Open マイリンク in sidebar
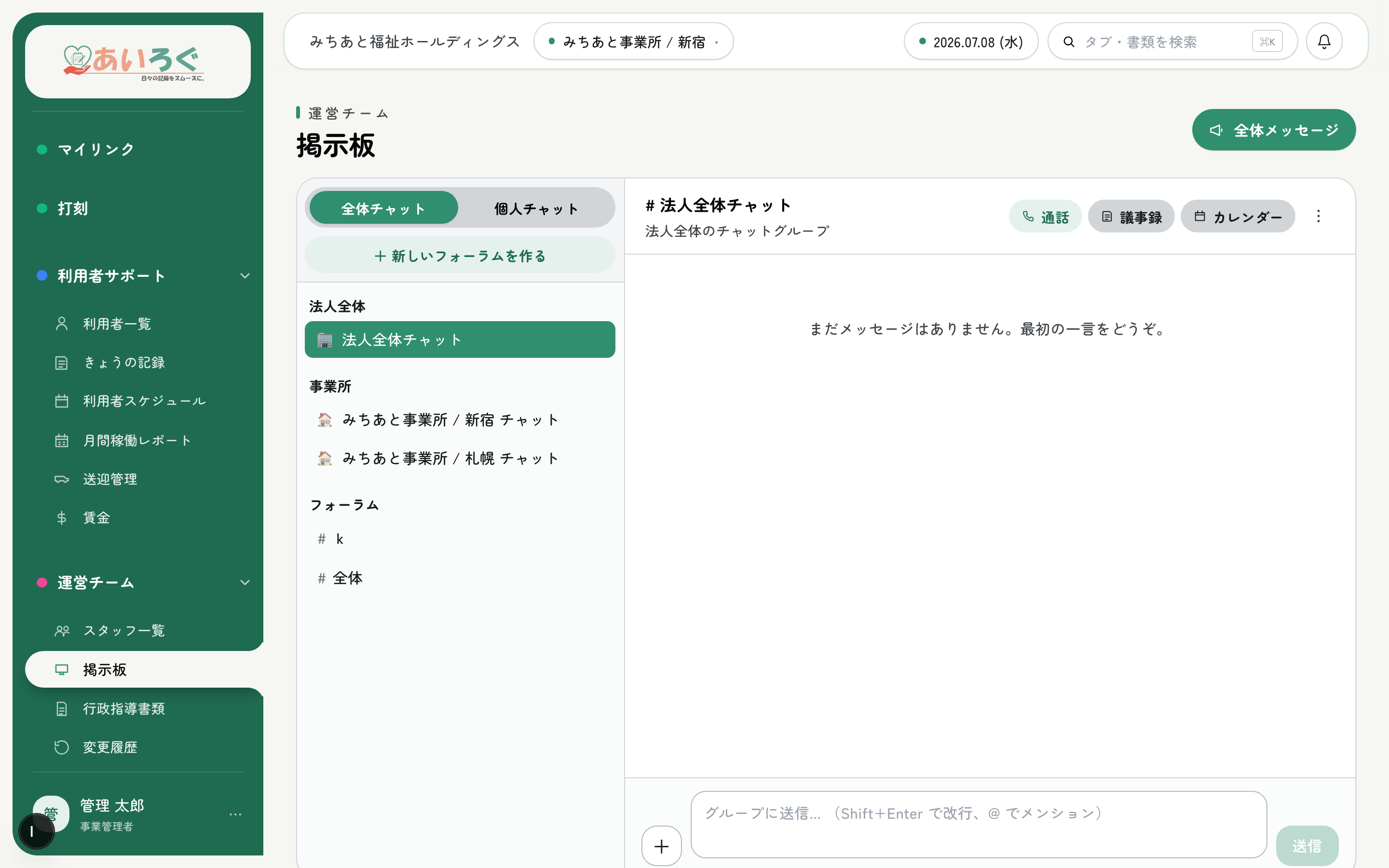 pyautogui.click(x=95, y=149)
